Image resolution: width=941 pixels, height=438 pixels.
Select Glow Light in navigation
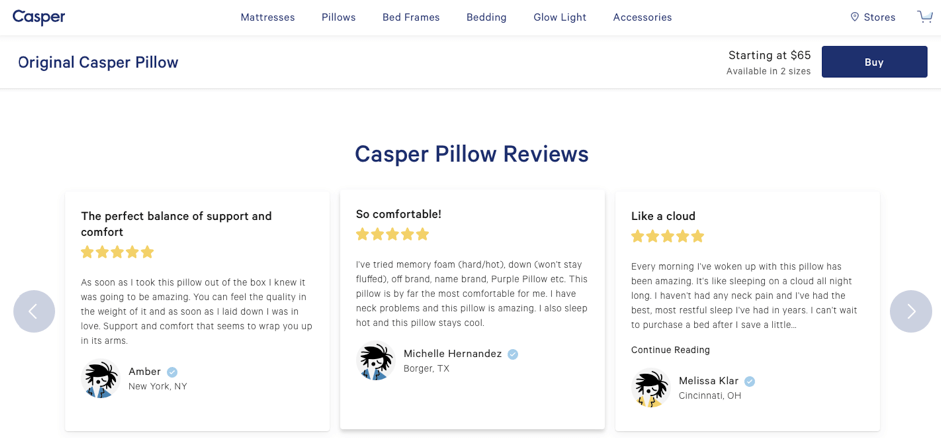[x=560, y=17]
